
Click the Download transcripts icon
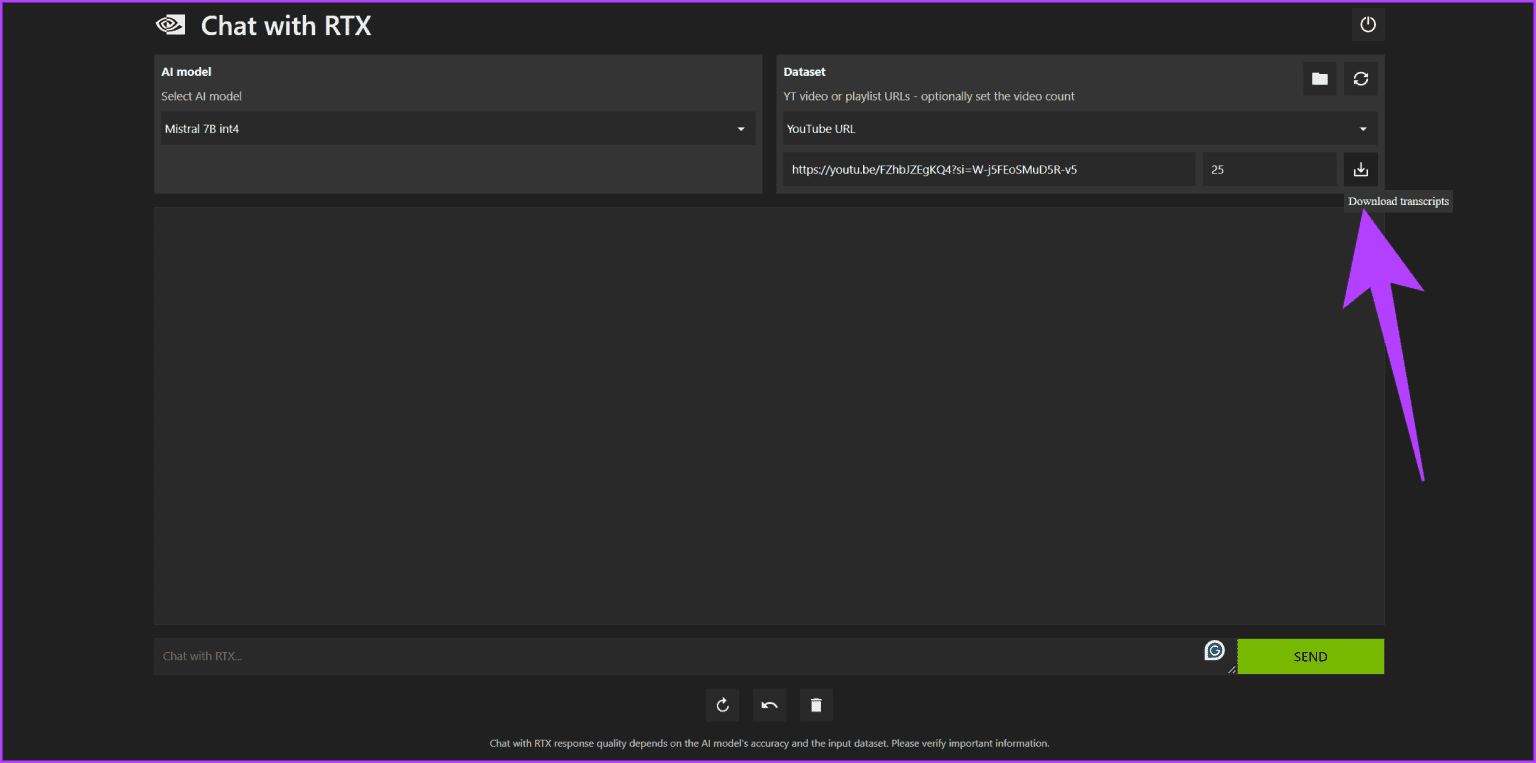[x=1361, y=170]
